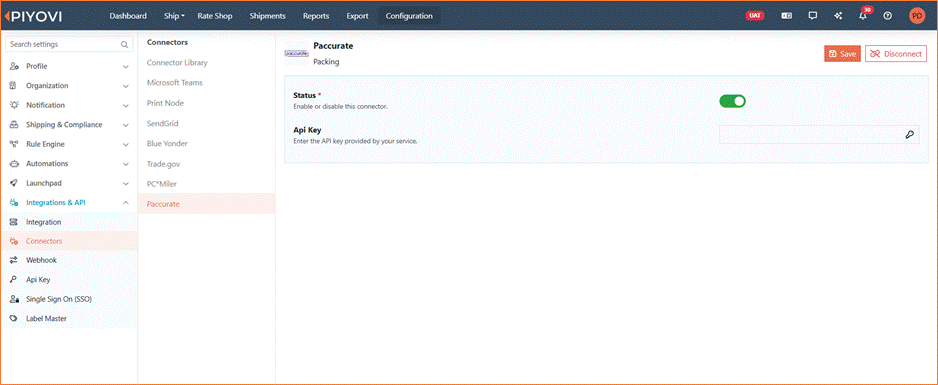
Task: Click the Profile person icon
Action: pyautogui.click(x=14, y=66)
